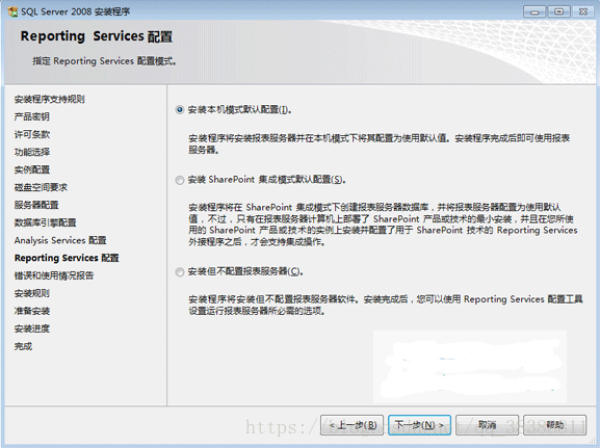Select the 功能选择 step in the sidebar

tap(32, 152)
